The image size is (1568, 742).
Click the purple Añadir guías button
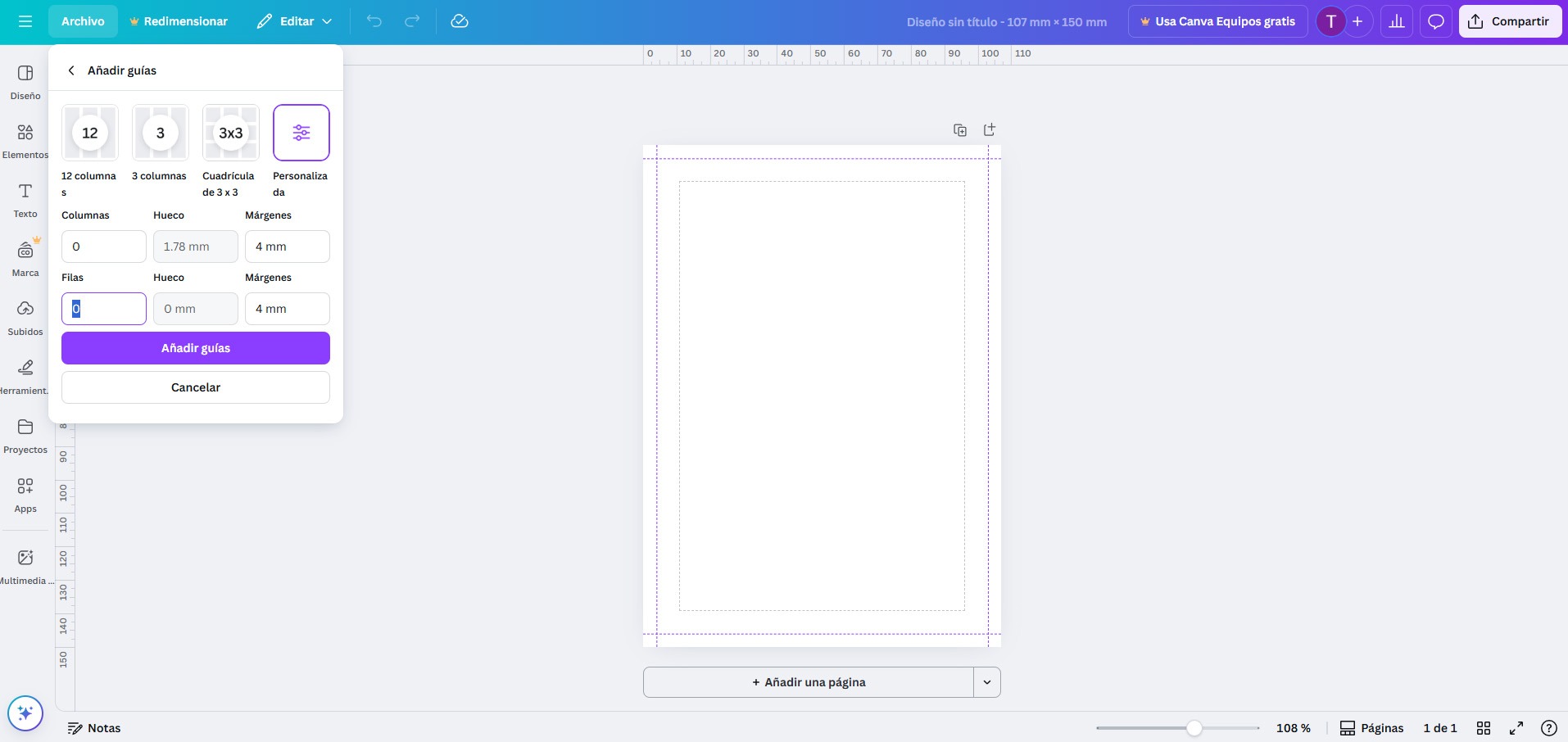tap(196, 348)
